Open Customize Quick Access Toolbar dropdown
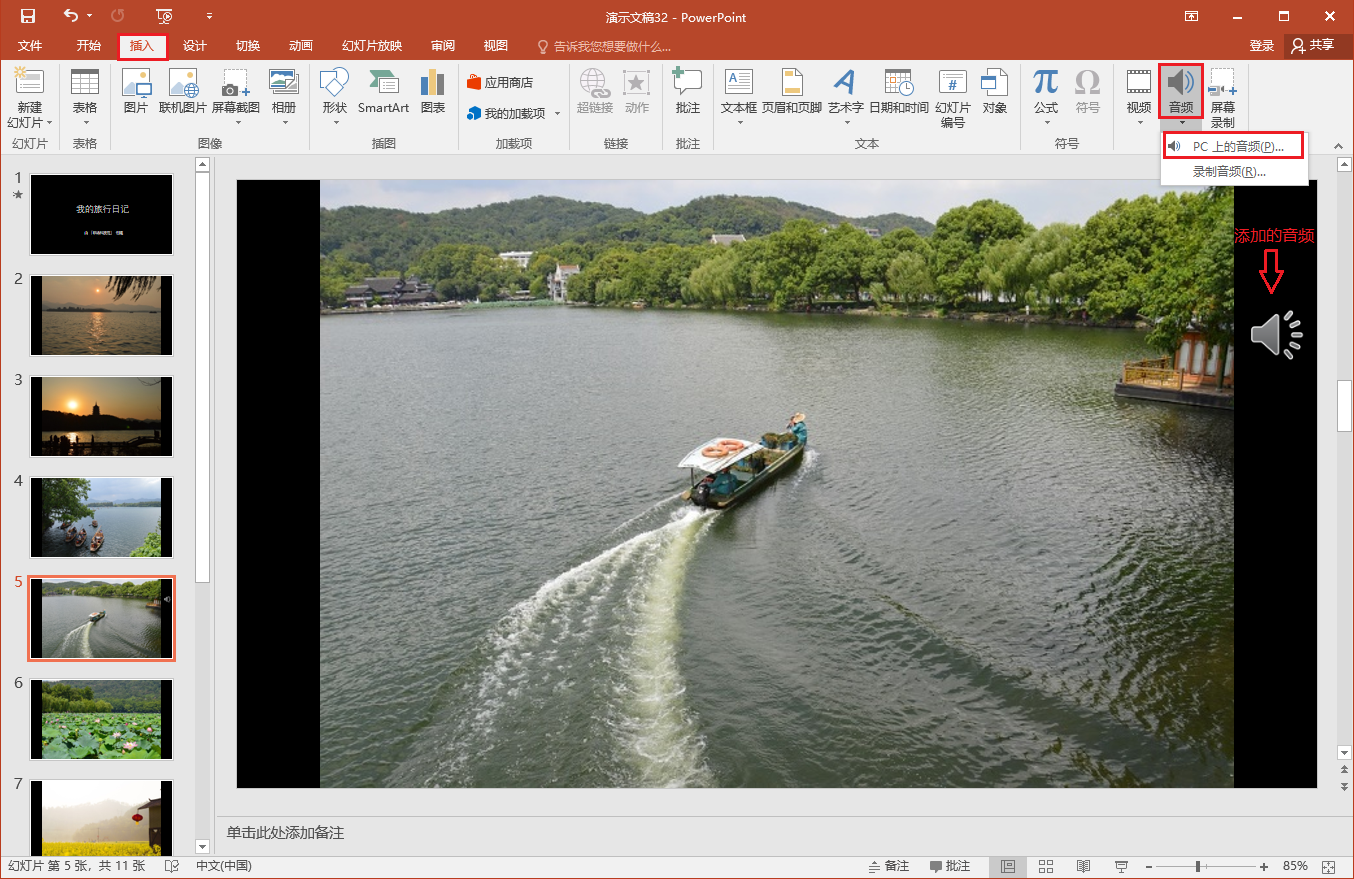The width and height of the screenshot is (1354, 879). [x=209, y=16]
